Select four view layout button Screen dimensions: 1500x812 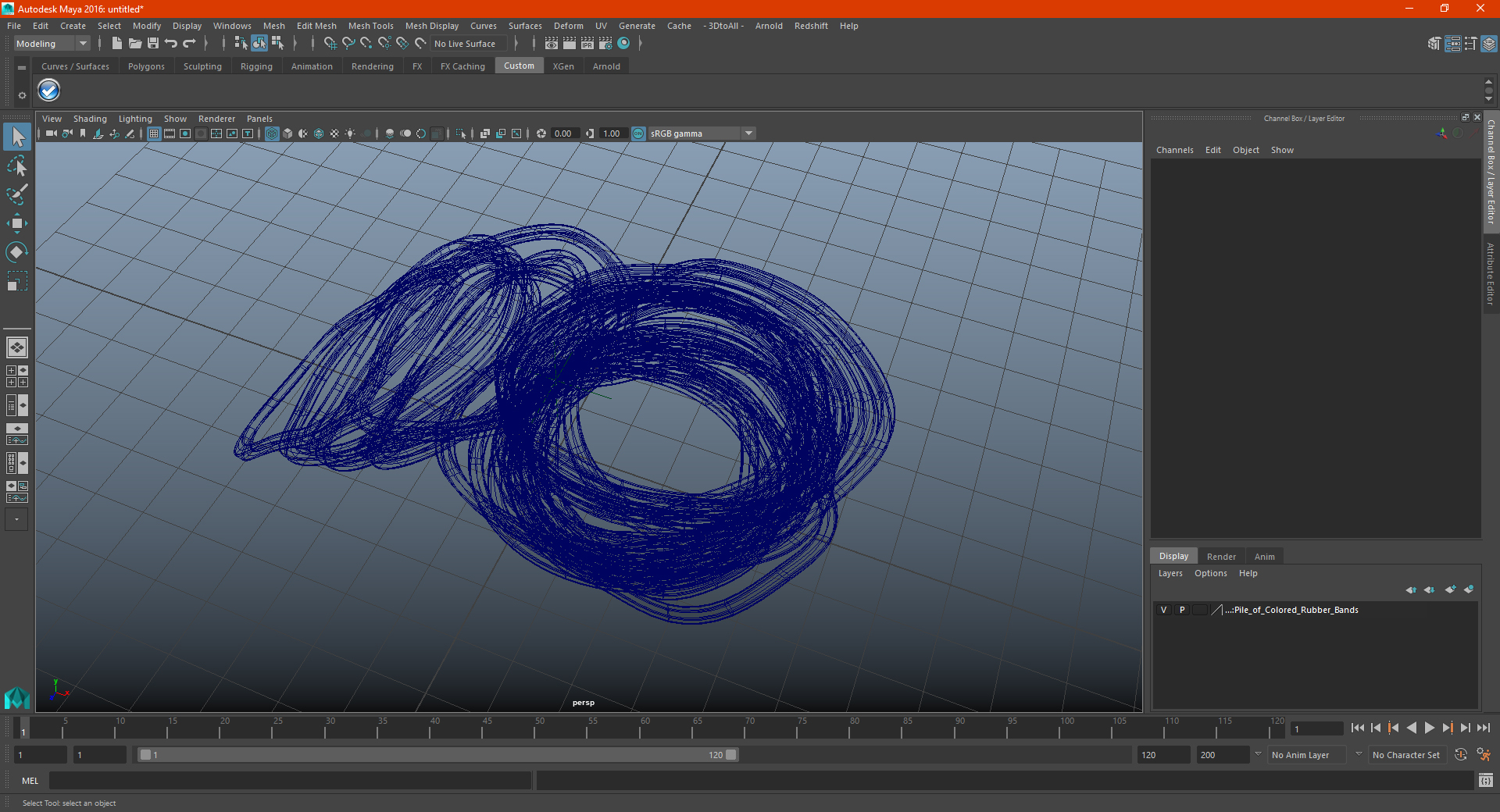[17, 376]
